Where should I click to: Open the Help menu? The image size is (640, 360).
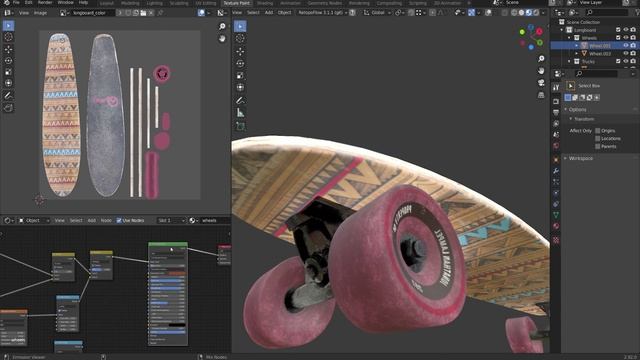[83, 2]
